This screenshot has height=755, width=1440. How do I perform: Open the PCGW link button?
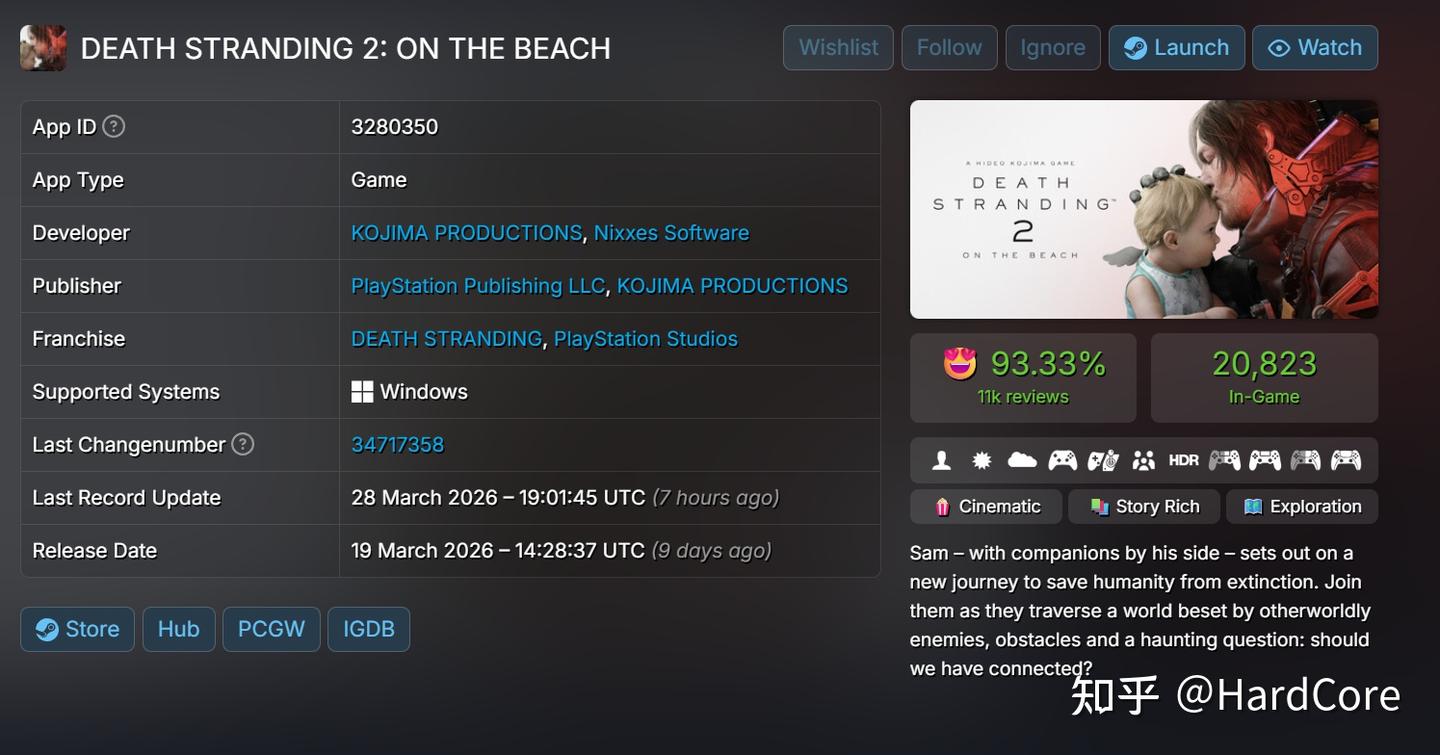(x=271, y=629)
